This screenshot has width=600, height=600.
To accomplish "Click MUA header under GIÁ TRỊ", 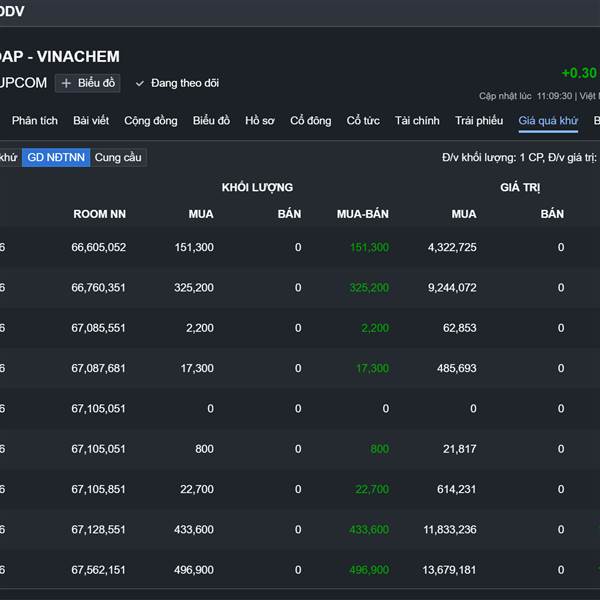I will point(464,214).
